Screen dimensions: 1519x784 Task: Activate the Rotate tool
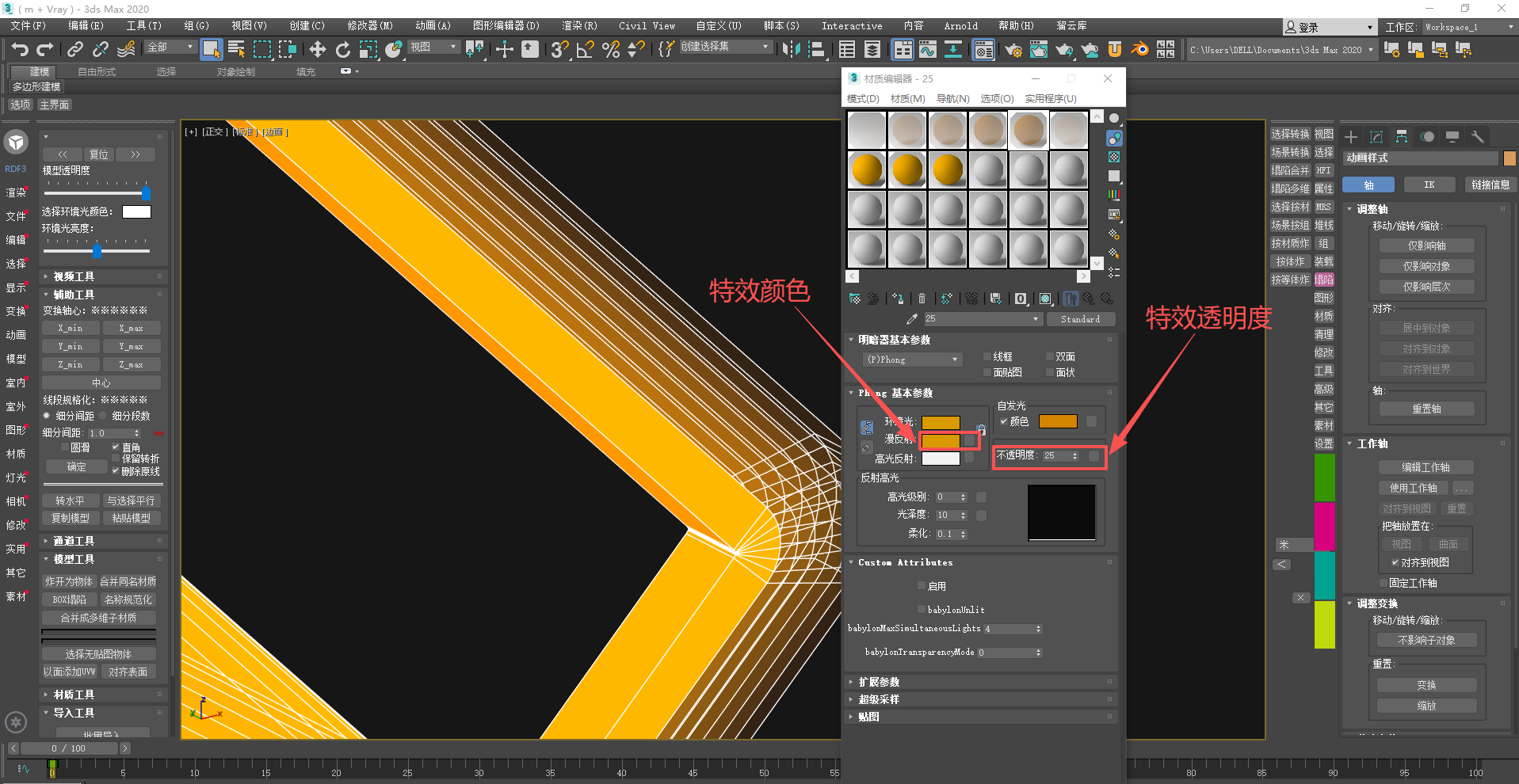pos(342,50)
